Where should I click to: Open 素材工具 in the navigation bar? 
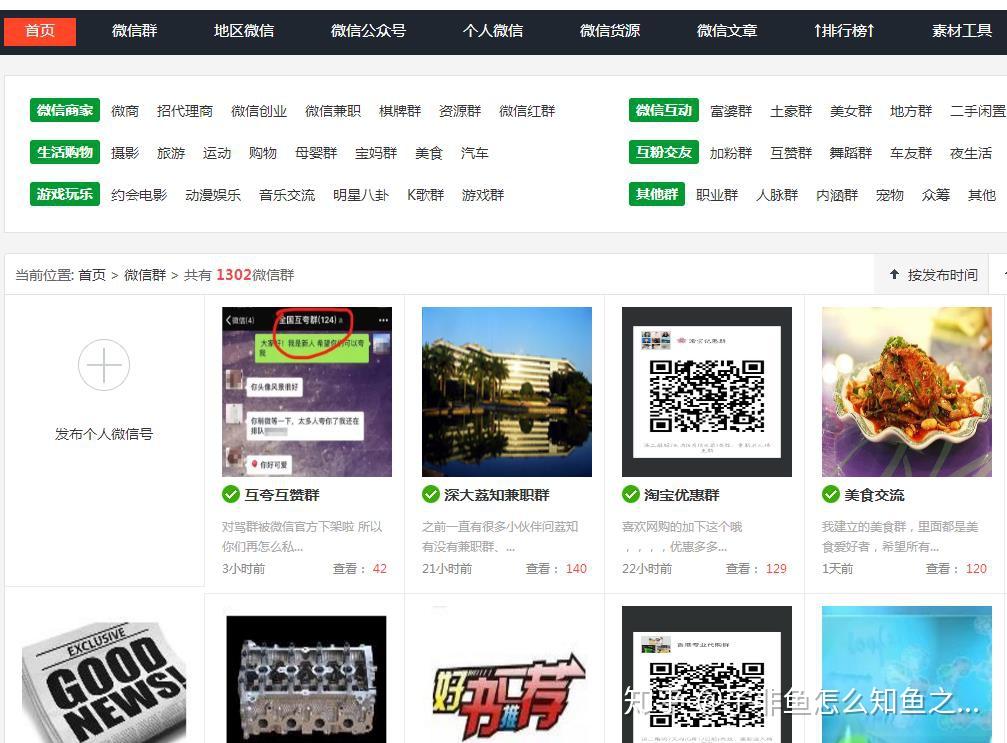tap(962, 31)
